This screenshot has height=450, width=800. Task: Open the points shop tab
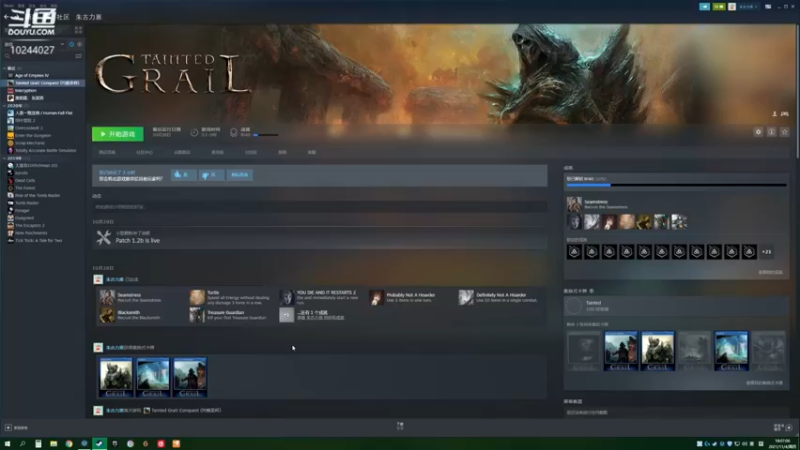point(182,152)
